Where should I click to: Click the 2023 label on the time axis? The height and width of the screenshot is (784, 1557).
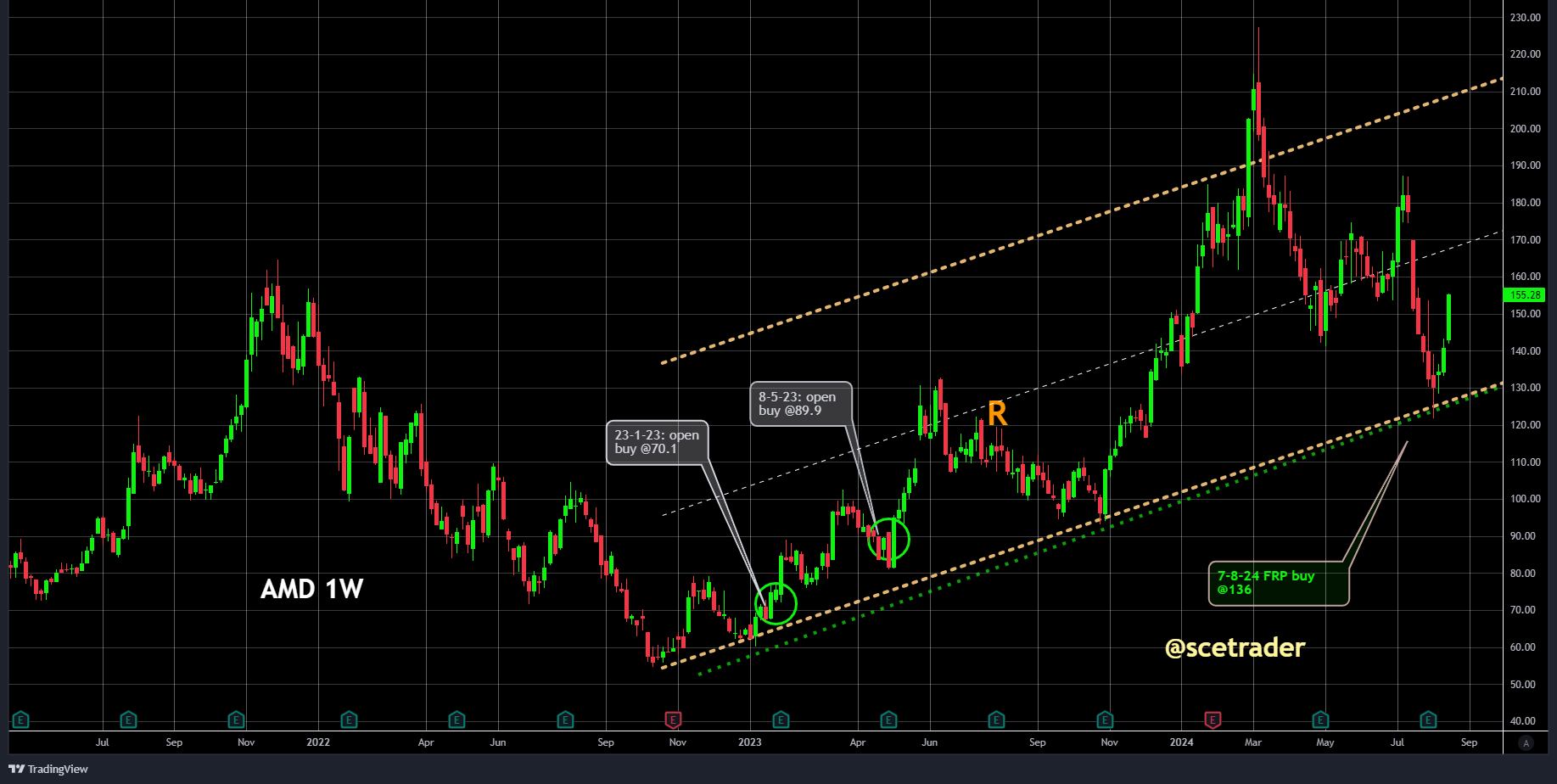click(750, 742)
